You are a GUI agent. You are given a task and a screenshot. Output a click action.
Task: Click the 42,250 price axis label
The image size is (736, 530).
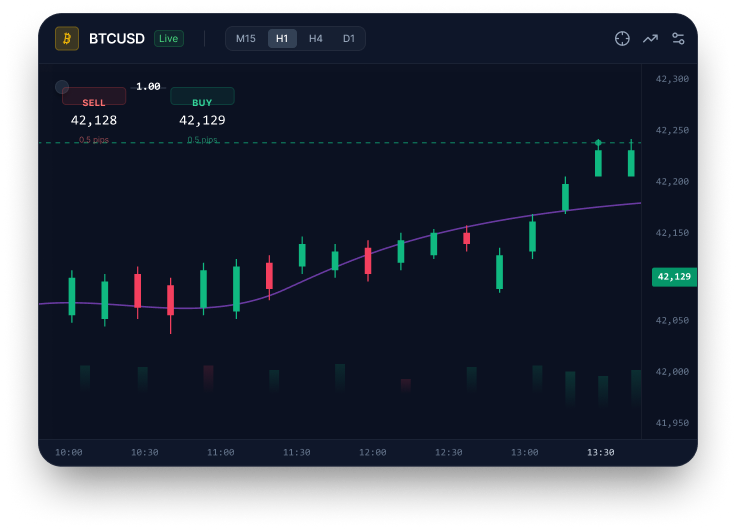(x=672, y=130)
